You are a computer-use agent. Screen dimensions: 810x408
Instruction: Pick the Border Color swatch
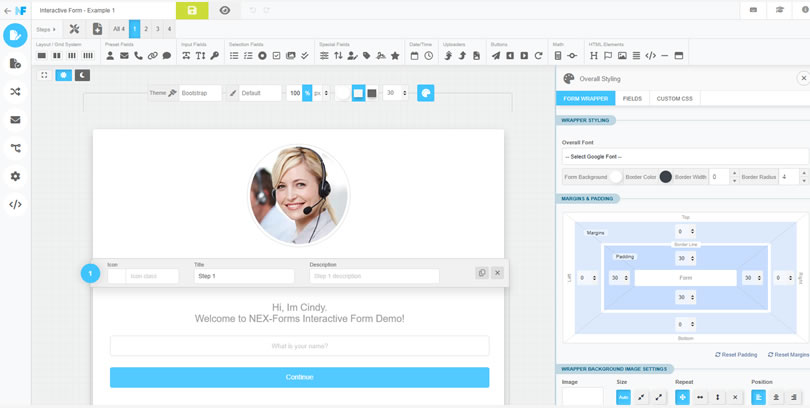pos(665,177)
